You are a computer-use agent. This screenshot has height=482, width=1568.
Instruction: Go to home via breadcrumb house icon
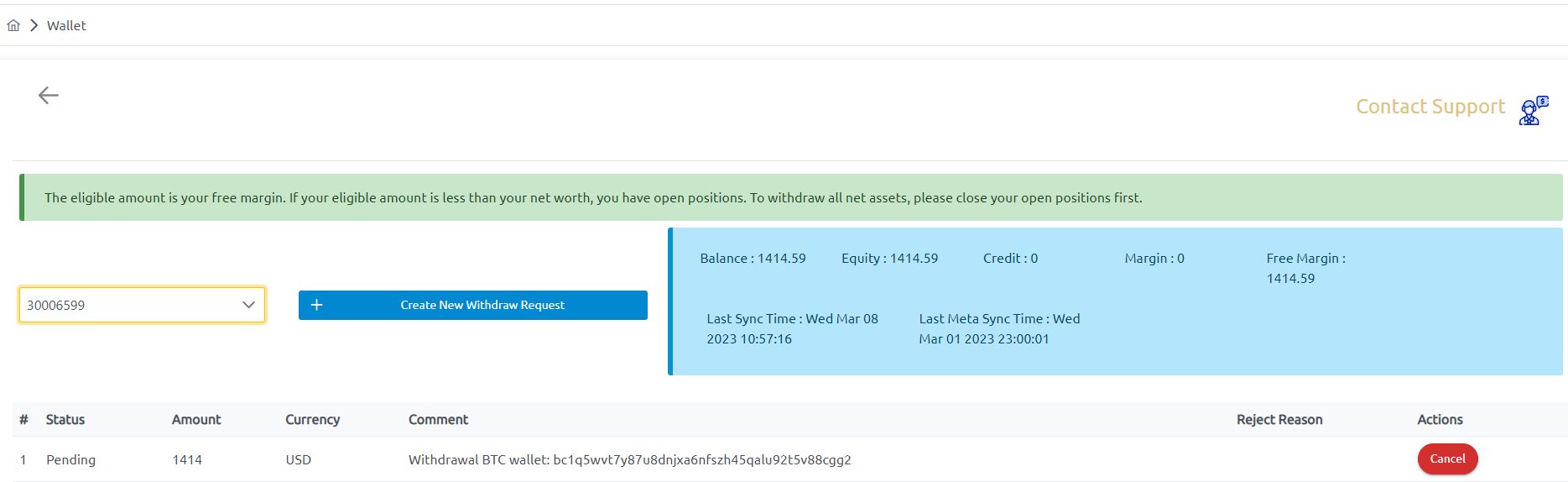(13, 25)
